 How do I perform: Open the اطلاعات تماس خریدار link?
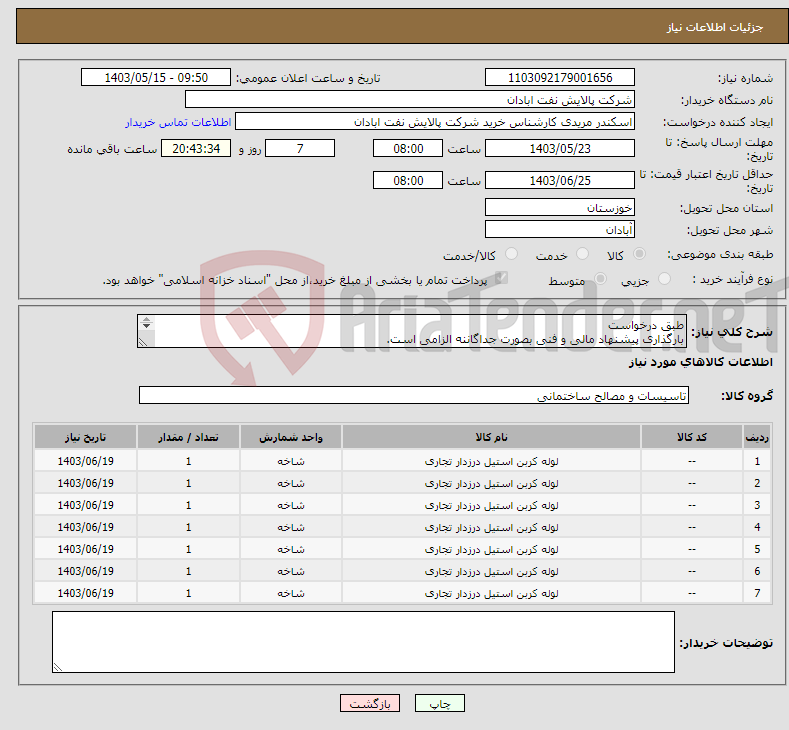coord(178,122)
